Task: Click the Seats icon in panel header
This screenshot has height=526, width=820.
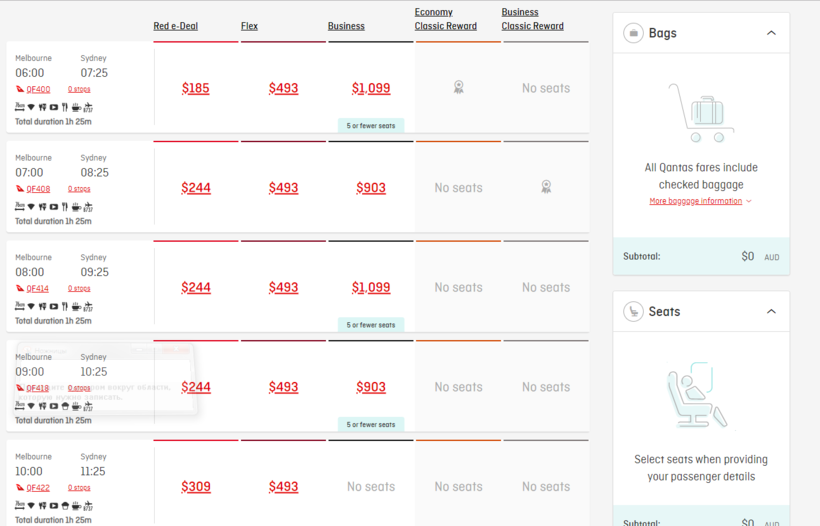Action: pos(633,312)
